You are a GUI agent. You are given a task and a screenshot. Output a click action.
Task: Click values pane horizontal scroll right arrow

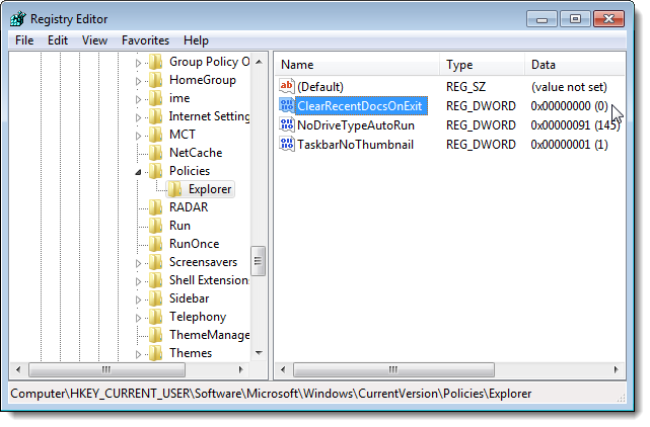616,369
